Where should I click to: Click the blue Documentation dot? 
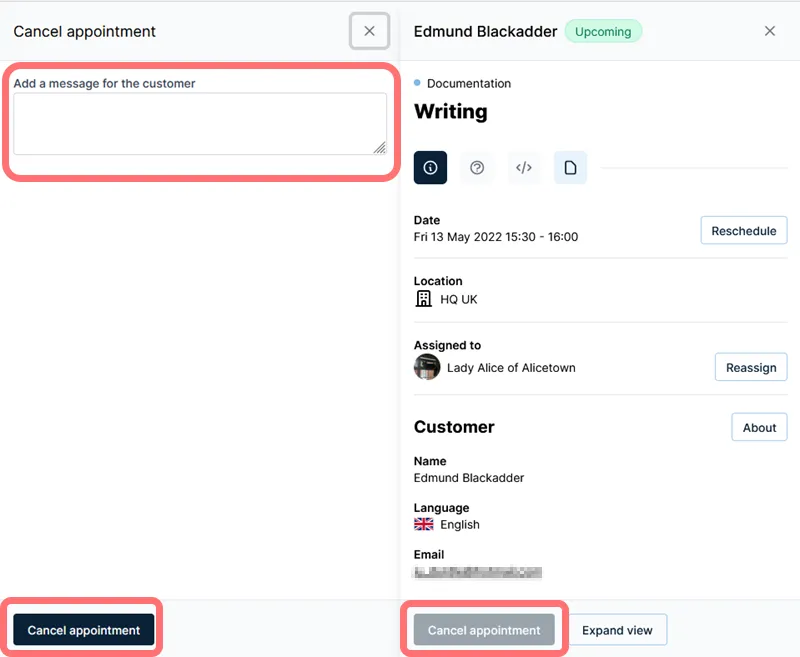coord(417,83)
